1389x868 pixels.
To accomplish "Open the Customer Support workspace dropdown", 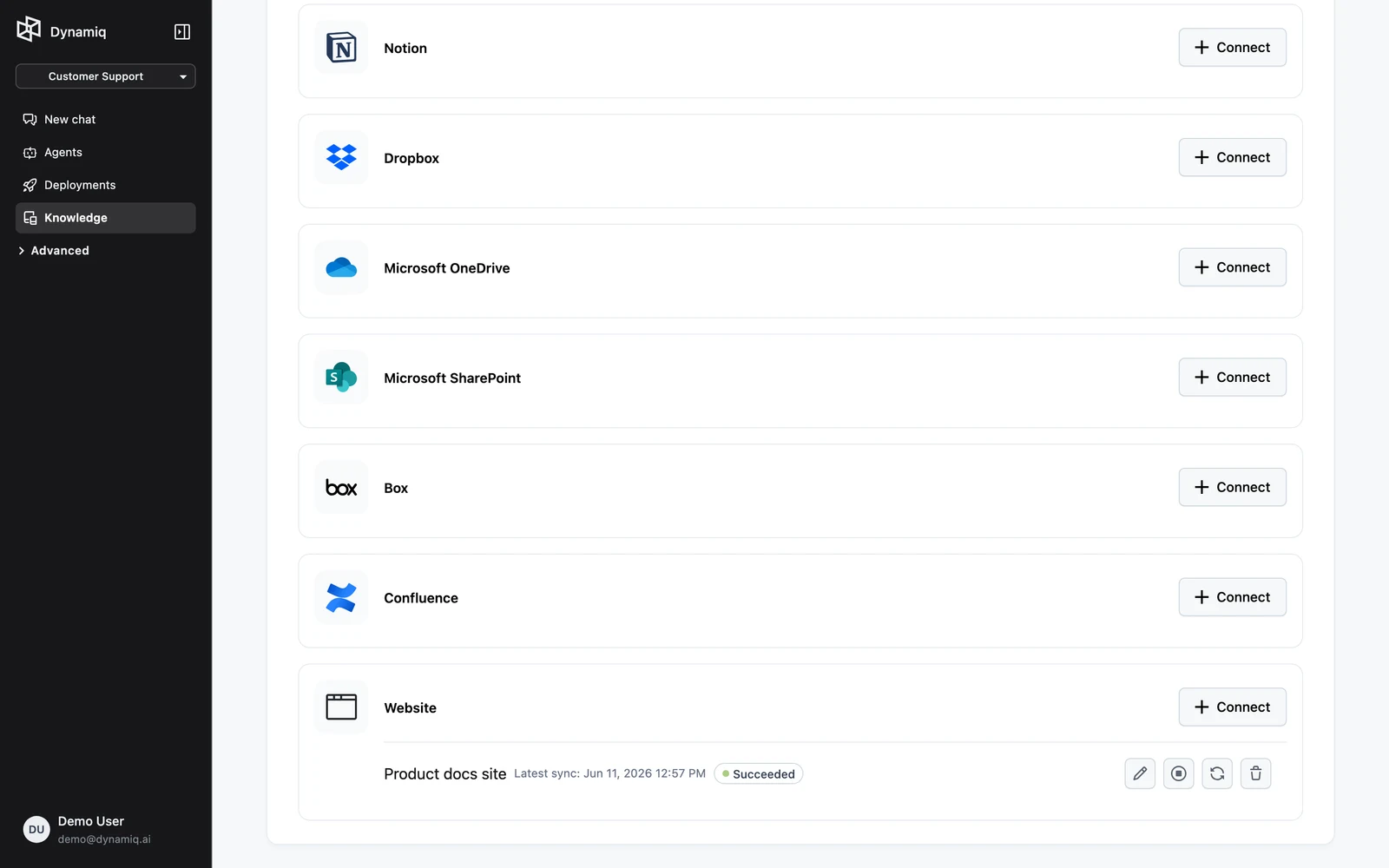I will click(105, 76).
